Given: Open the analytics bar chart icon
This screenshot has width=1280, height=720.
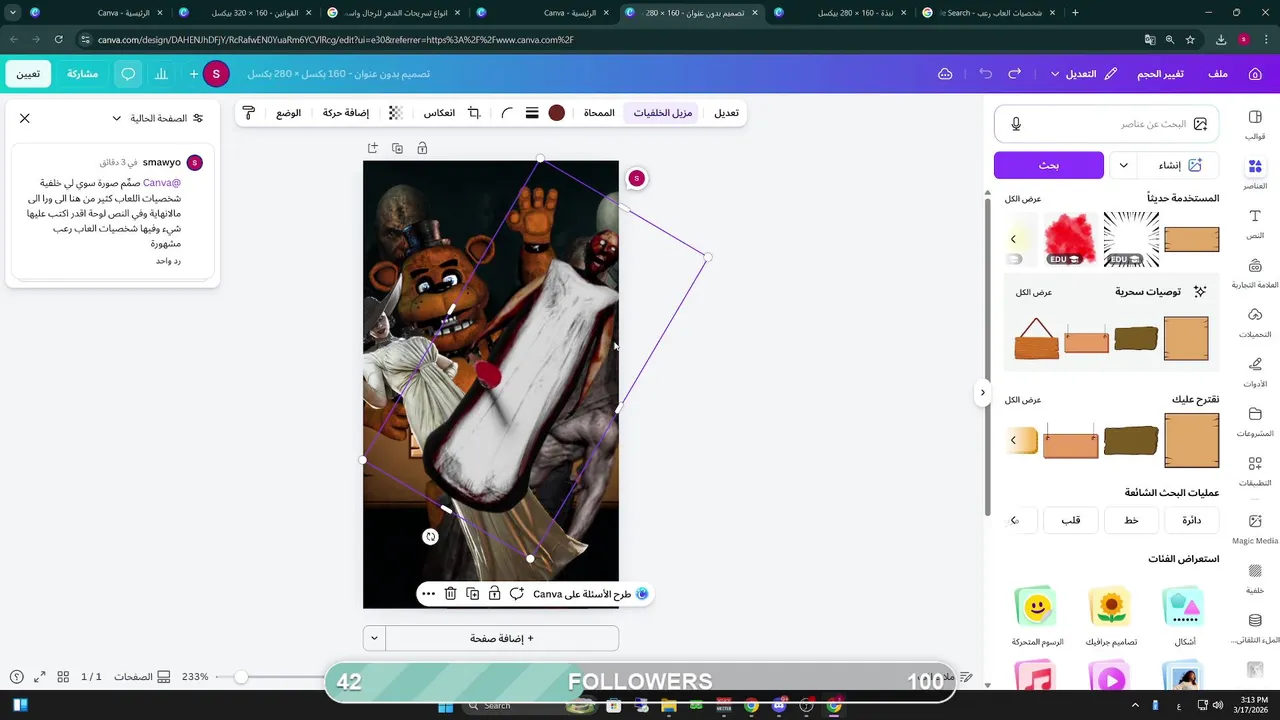Looking at the screenshot, I should point(161,74).
